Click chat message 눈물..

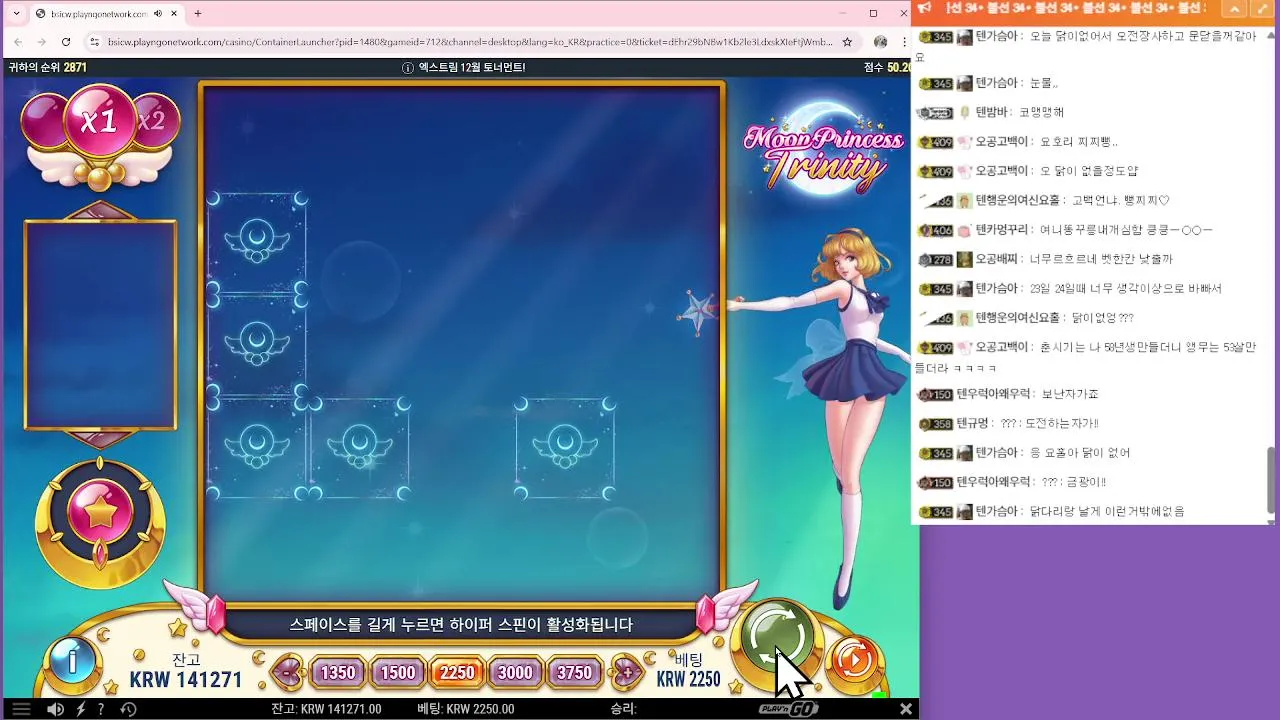coord(1043,83)
